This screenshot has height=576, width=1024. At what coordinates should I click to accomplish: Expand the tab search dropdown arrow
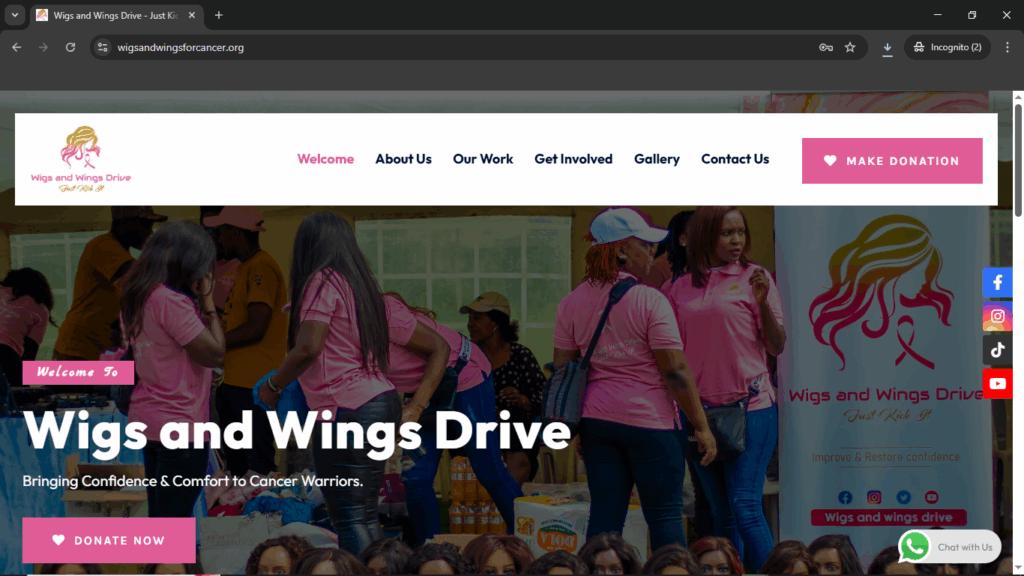tap(14, 15)
